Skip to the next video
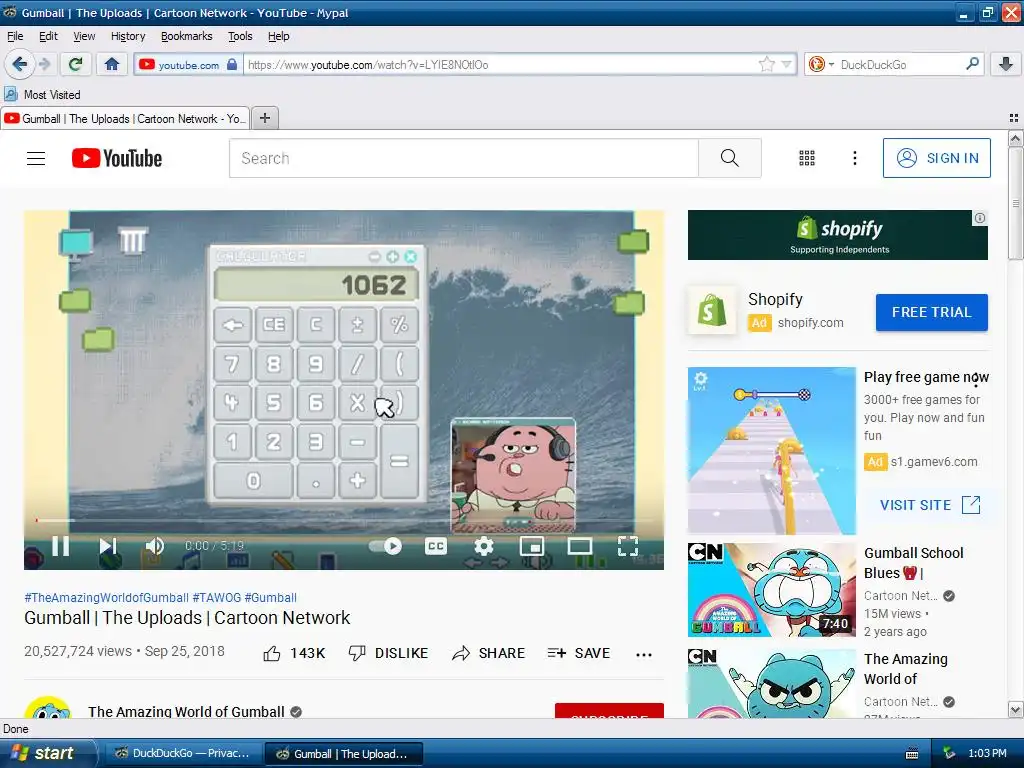Viewport: 1024px width, 768px height. [x=108, y=546]
